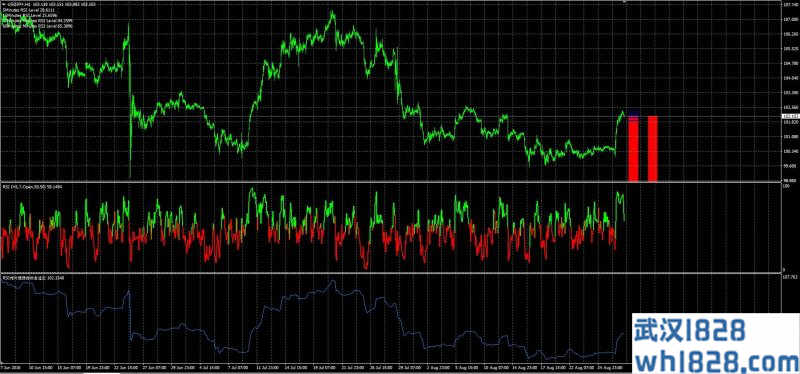Select the 5Minutes RSI Level label
Viewport: 800px width, 374px height.
pyautogui.click(x=21, y=10)
